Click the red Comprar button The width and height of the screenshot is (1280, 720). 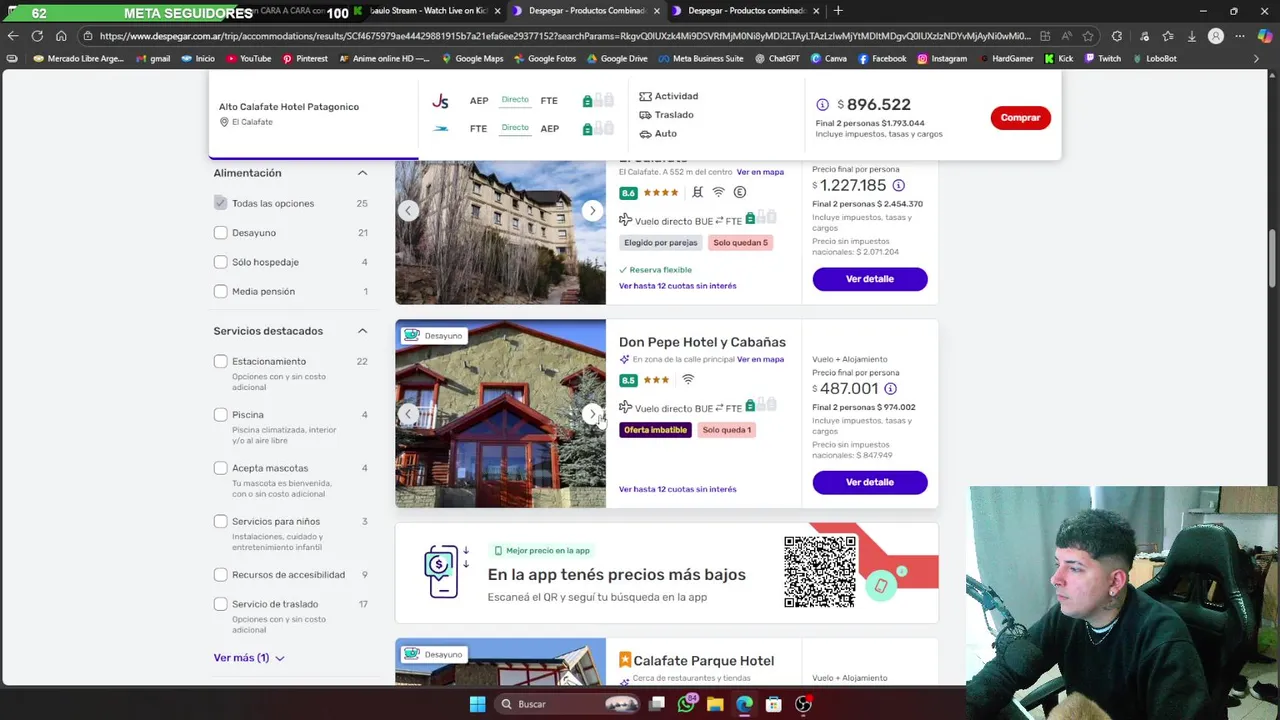(x=1020, y=118)
